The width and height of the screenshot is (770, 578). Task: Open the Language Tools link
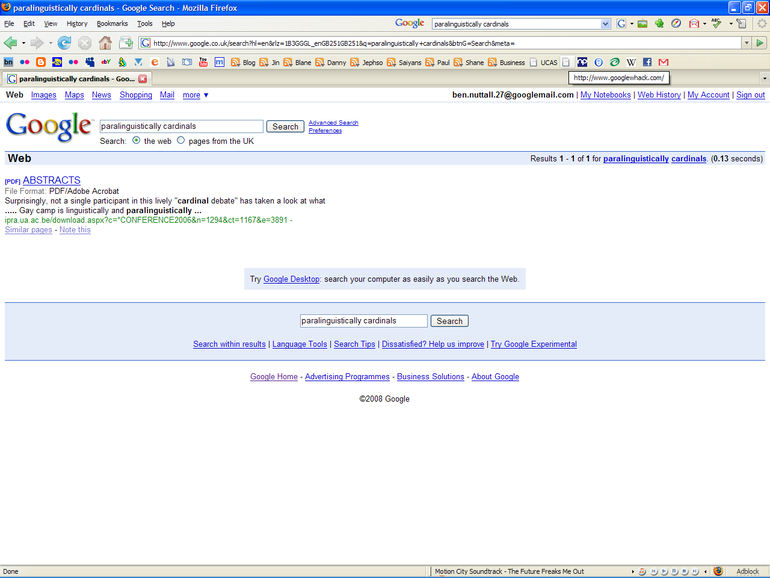(300, 344)
